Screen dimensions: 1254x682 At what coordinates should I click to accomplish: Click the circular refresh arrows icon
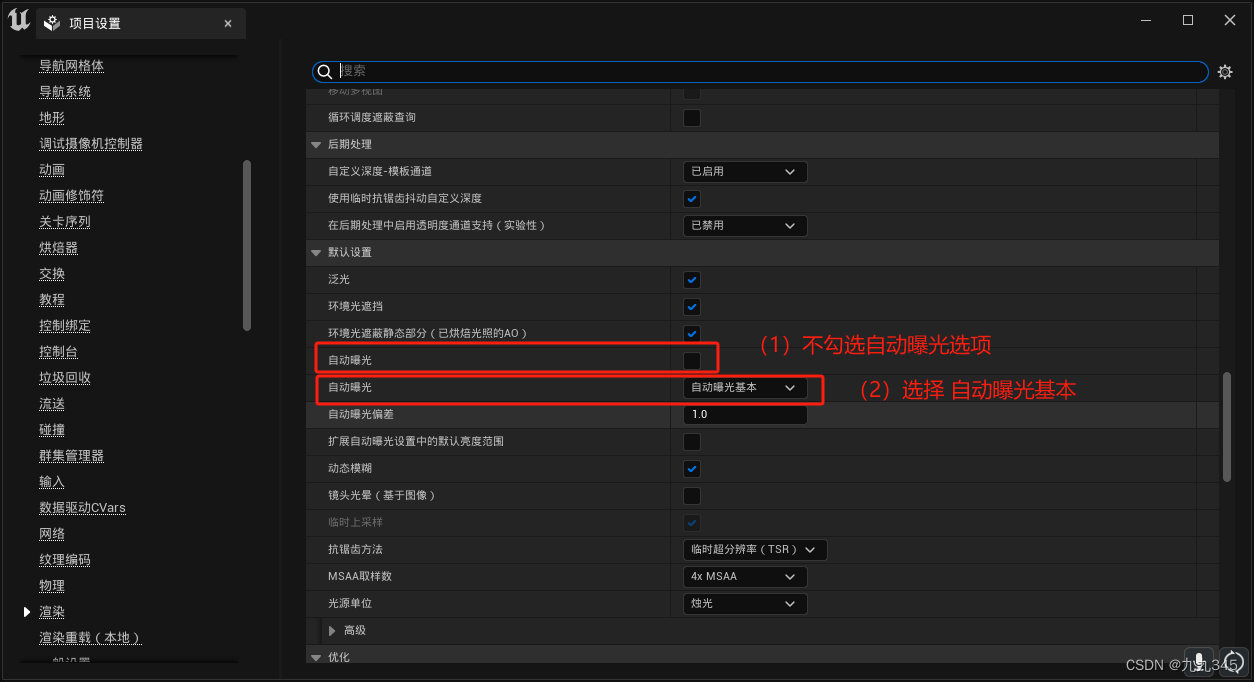(1234, 661)
